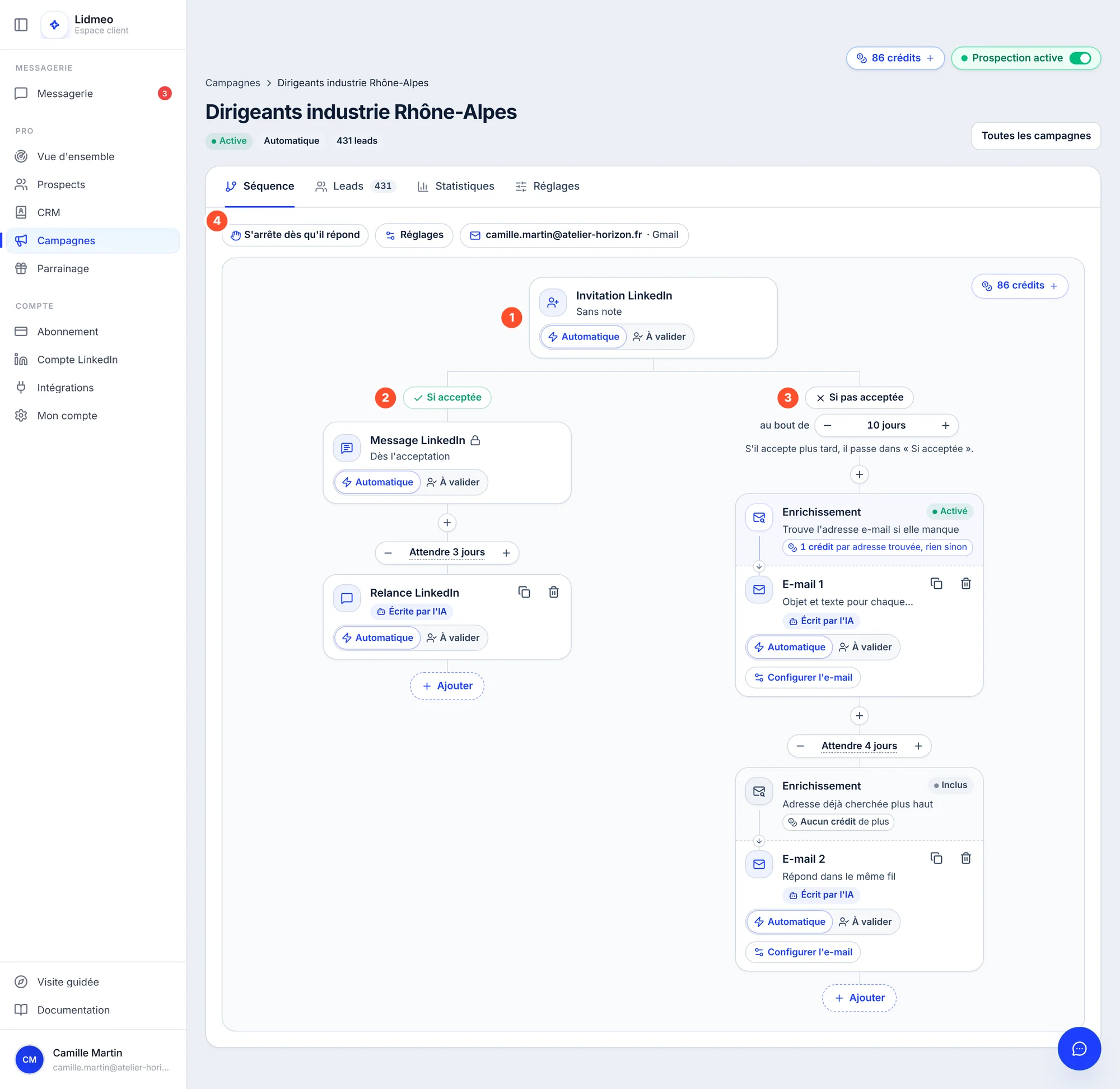Open the Séquence tab
The image size is (1120, 1089).
click(260, 186)
